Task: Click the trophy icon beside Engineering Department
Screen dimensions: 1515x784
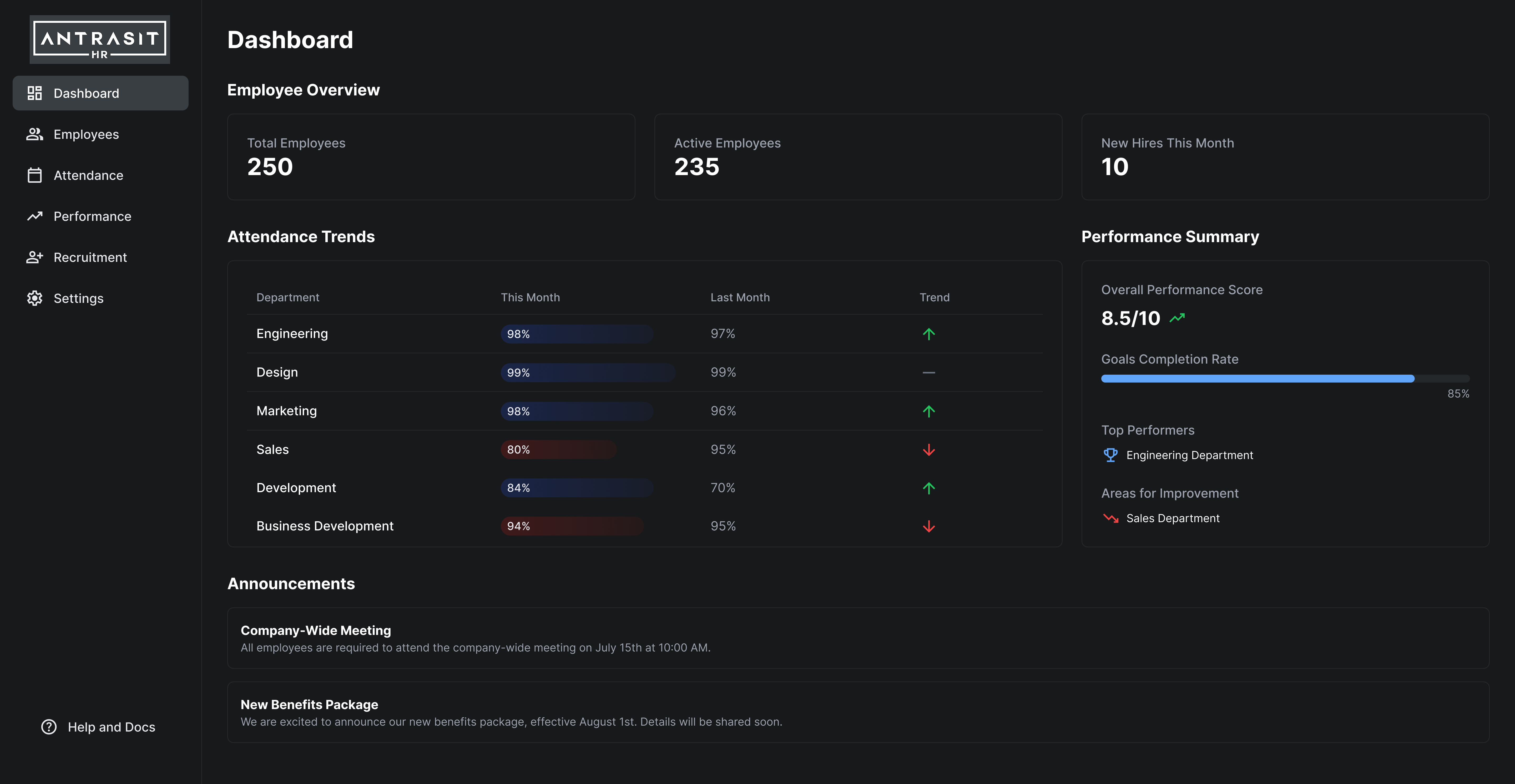Action: [1110, 455]
